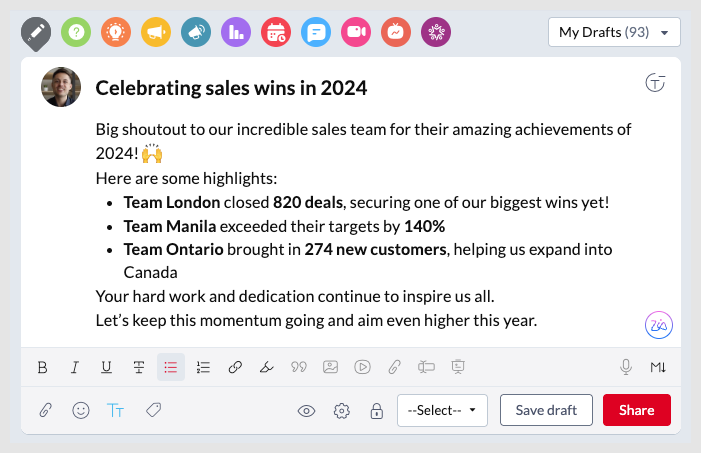Click the microphone dictation icon
This screenshot has height=453, width=701.
[x=626, y=367]
